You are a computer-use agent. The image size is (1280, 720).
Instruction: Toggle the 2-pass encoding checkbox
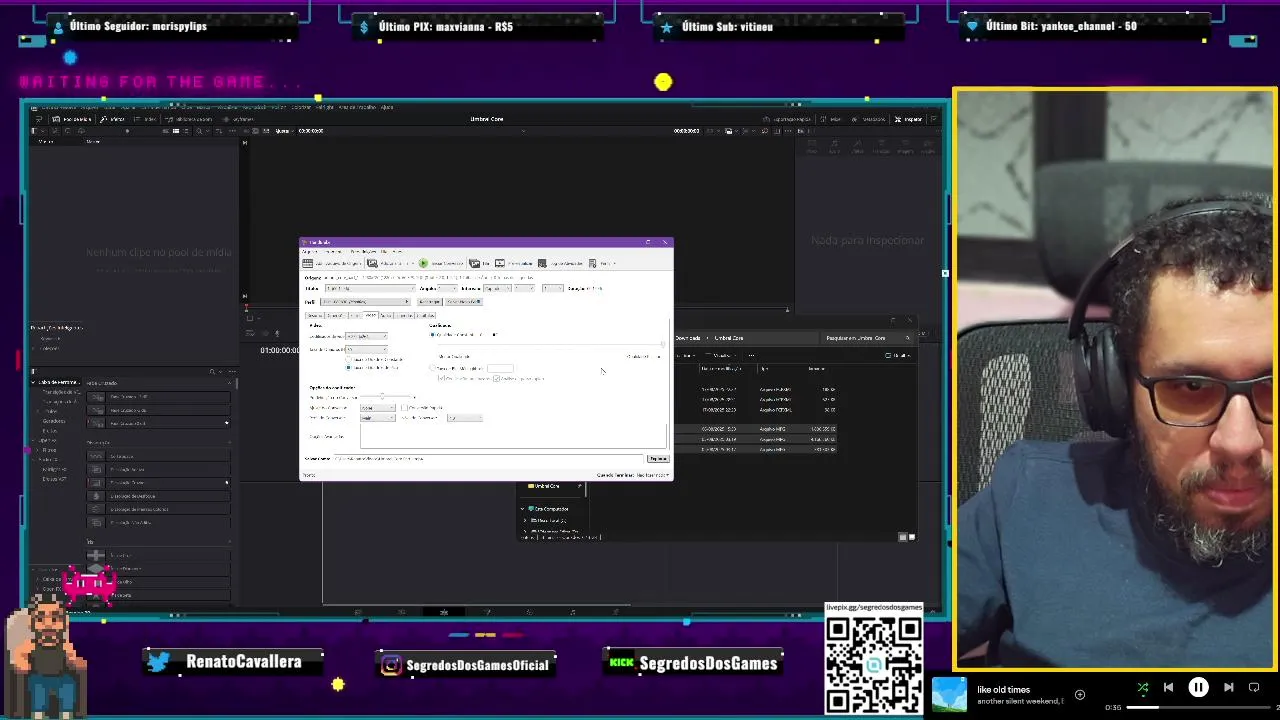click(x=441, y=378)
